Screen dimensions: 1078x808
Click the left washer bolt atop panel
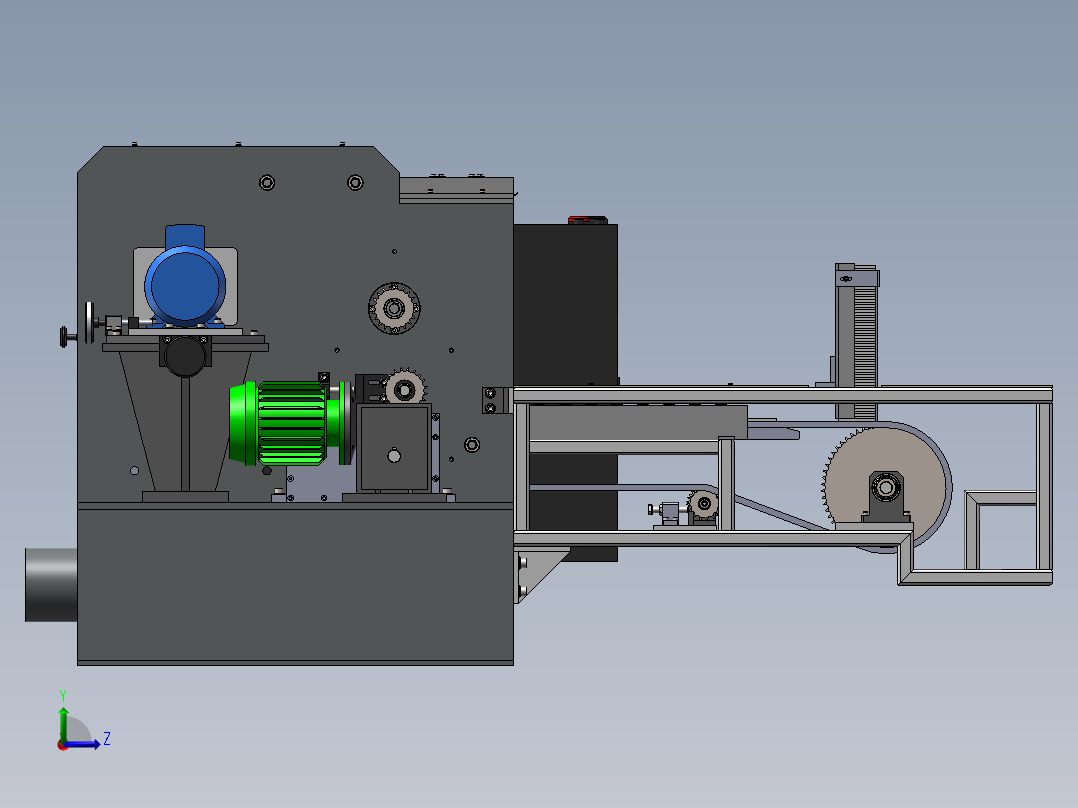coord(267,182)
